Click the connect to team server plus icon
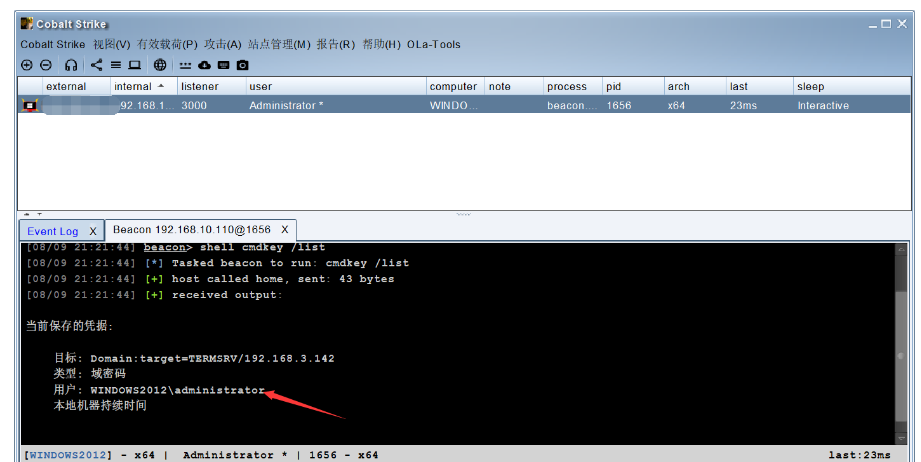The height and width of the screenshot is (462, 921). click(x=26, y=65)
